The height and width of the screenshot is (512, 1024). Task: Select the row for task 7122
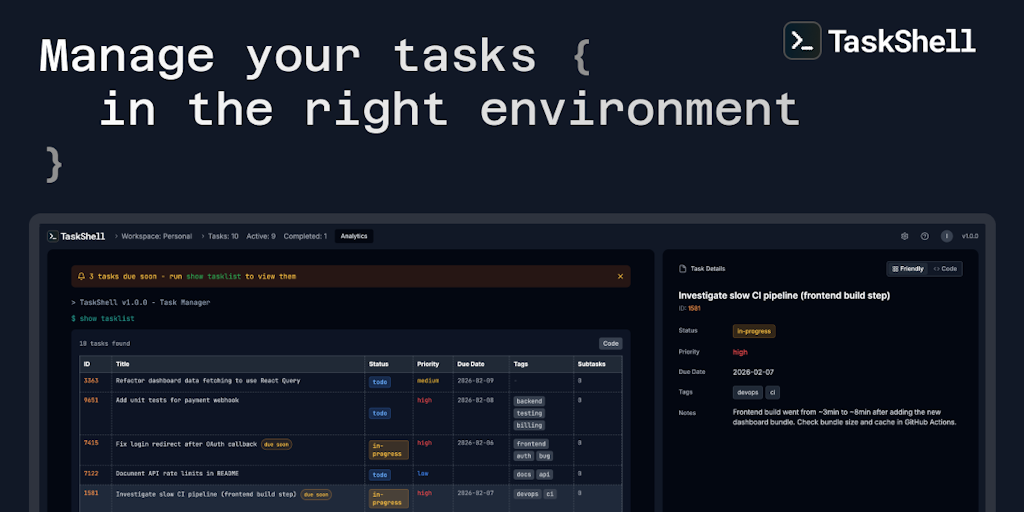click(176, 474)
